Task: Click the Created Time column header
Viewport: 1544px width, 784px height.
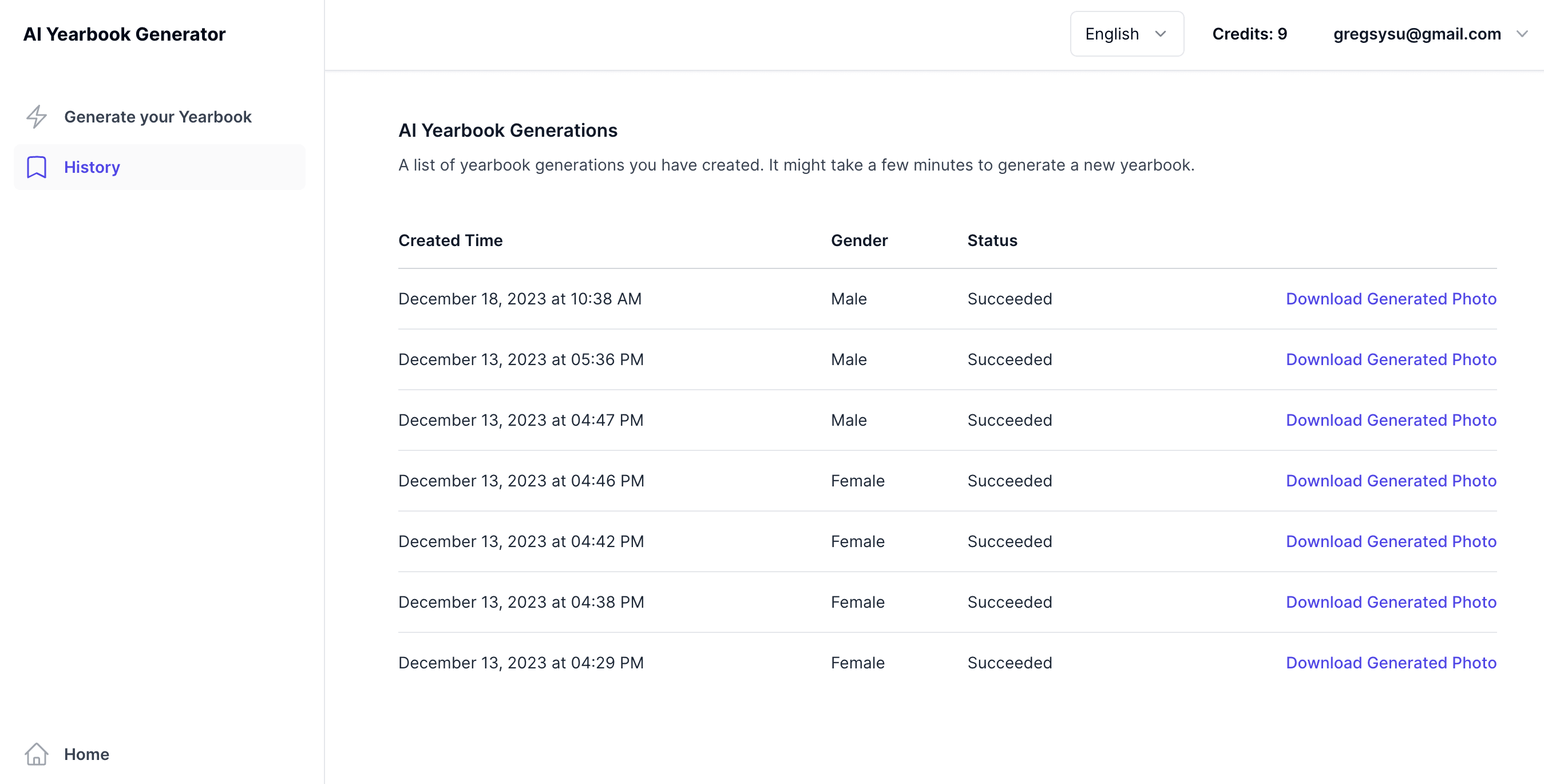Action: point(450,240)
